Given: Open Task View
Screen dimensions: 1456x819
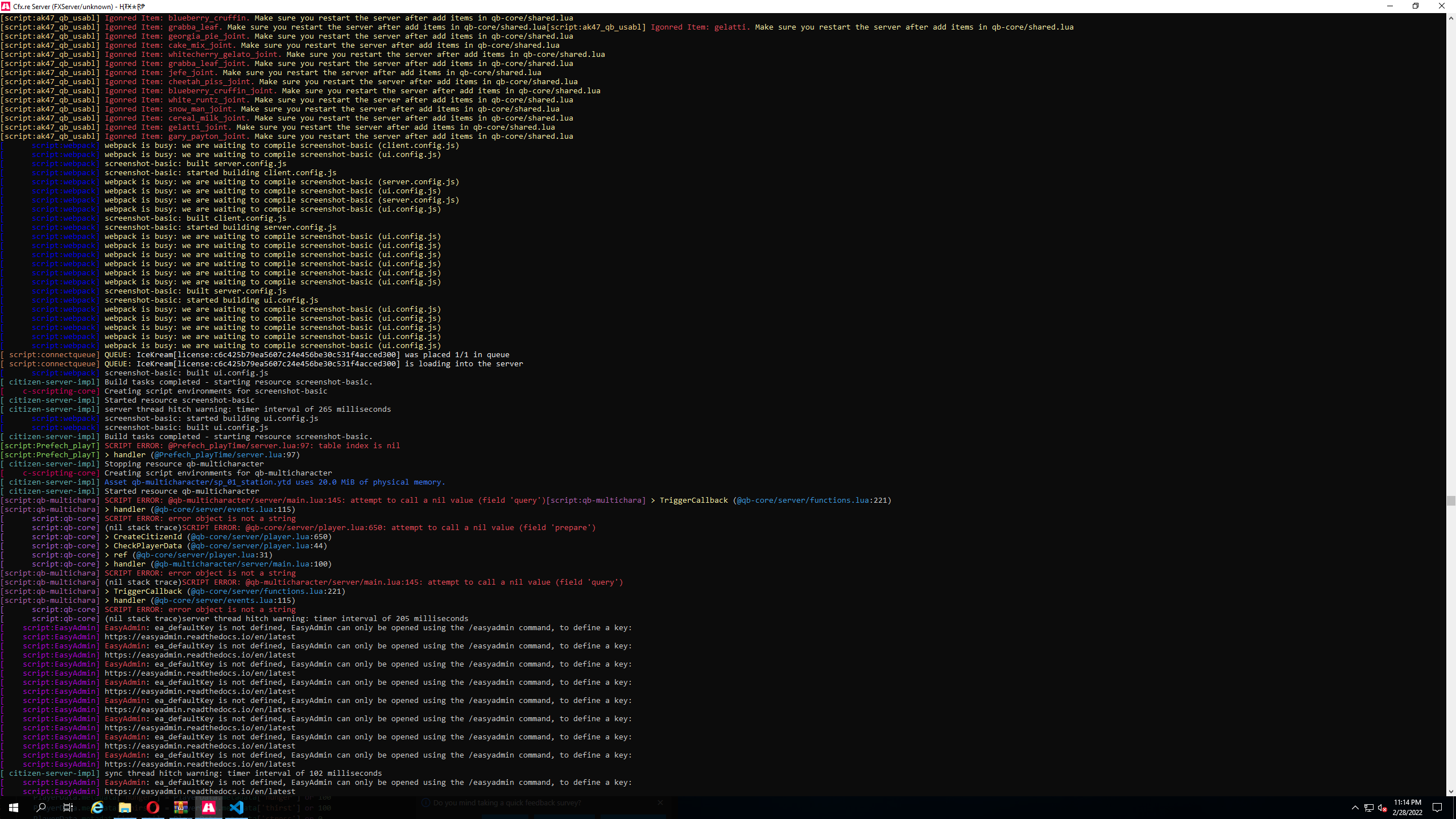Looking at the screenshot, I should [x=68, y=807].
